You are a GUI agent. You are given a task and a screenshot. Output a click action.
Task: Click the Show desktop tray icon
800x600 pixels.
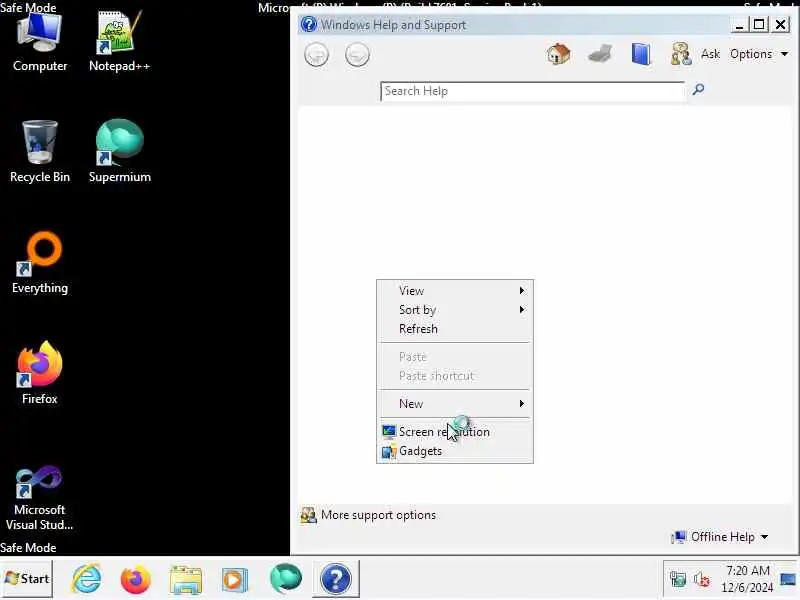click(788, 579)
